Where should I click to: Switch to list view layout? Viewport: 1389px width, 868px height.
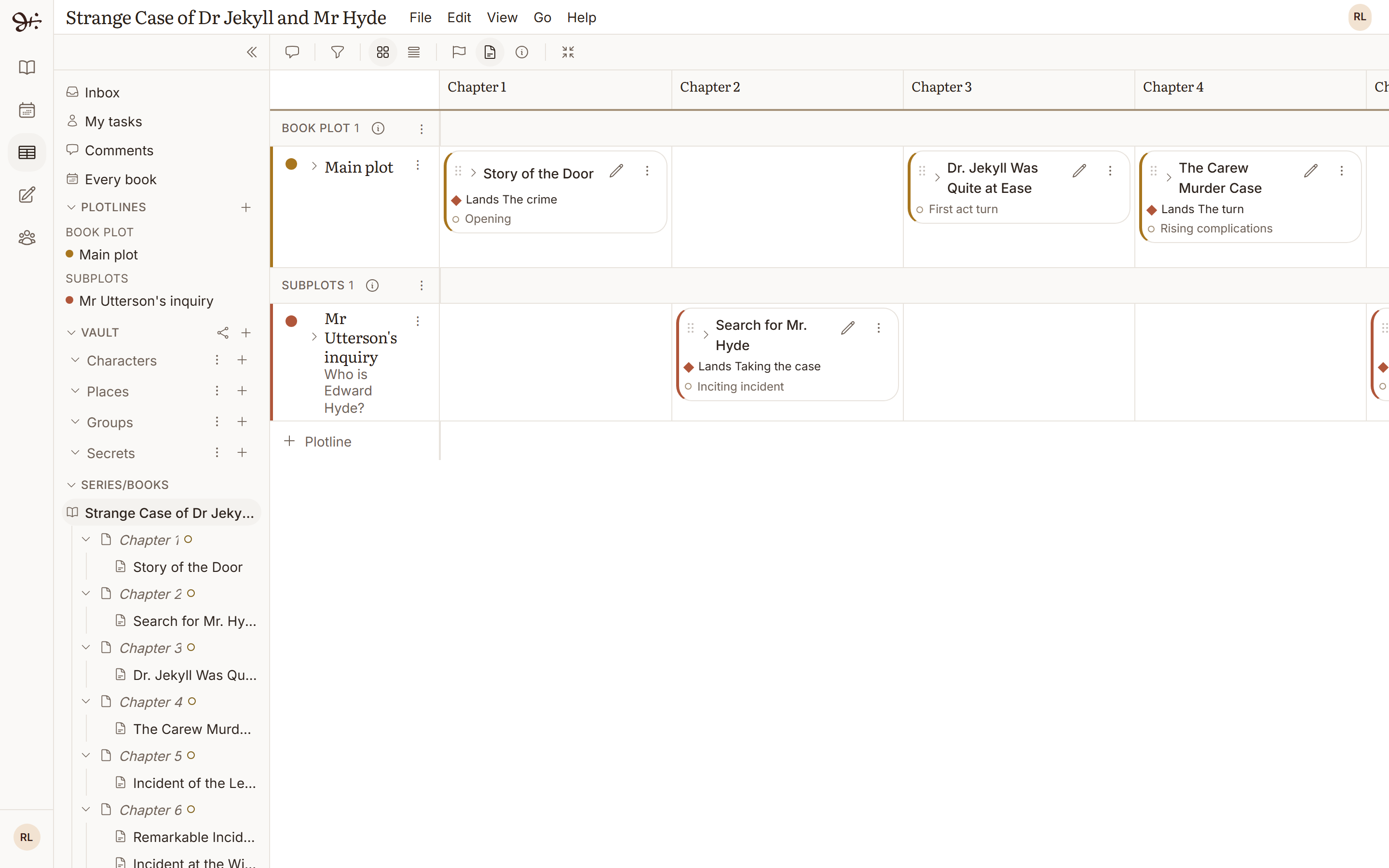(x=414, y=52)
